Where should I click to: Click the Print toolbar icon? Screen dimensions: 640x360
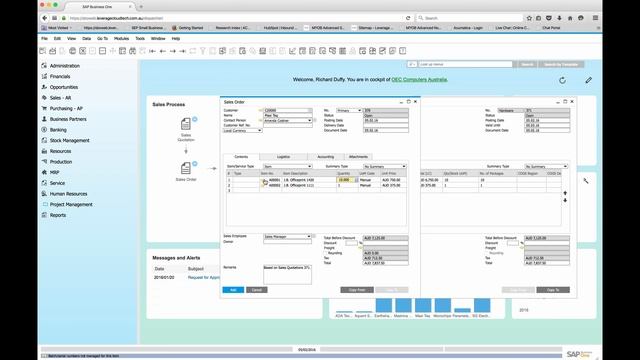pos(53,51)
